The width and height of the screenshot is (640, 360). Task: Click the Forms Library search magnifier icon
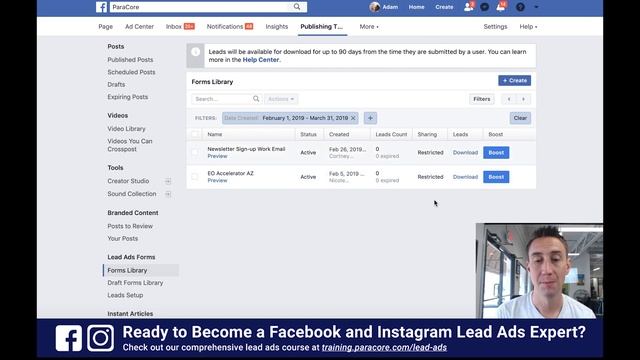point(256,99)
